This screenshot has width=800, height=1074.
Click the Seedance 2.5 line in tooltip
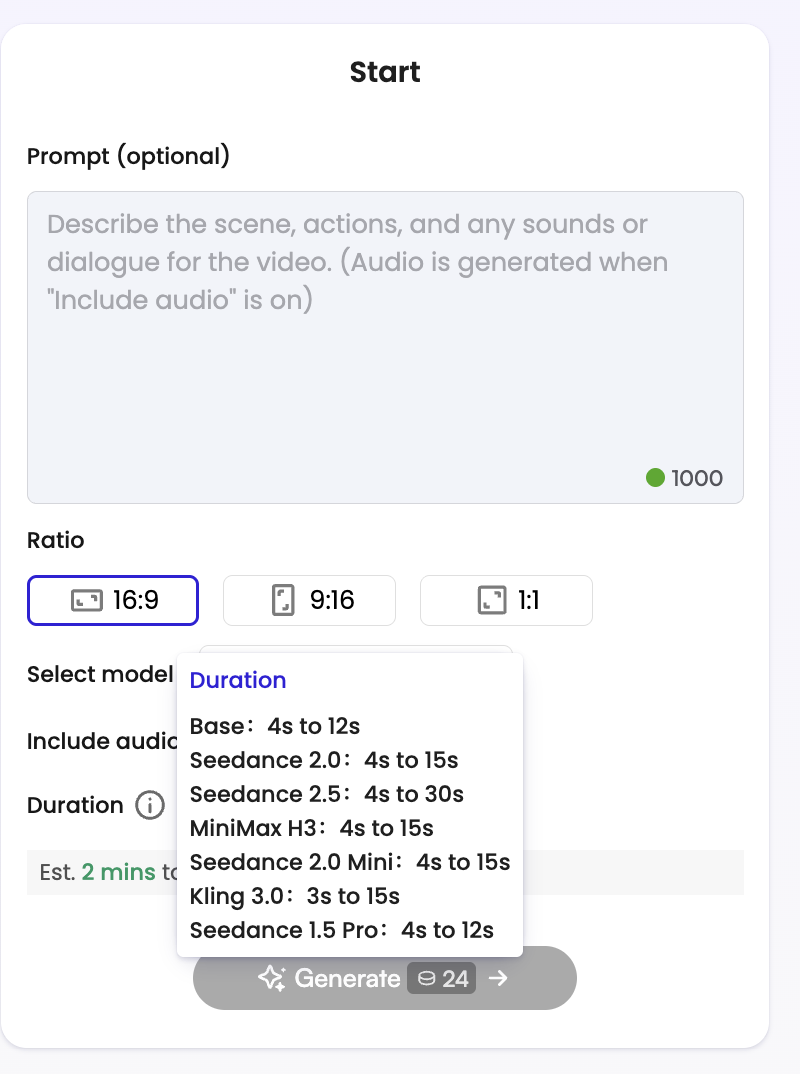327,794
